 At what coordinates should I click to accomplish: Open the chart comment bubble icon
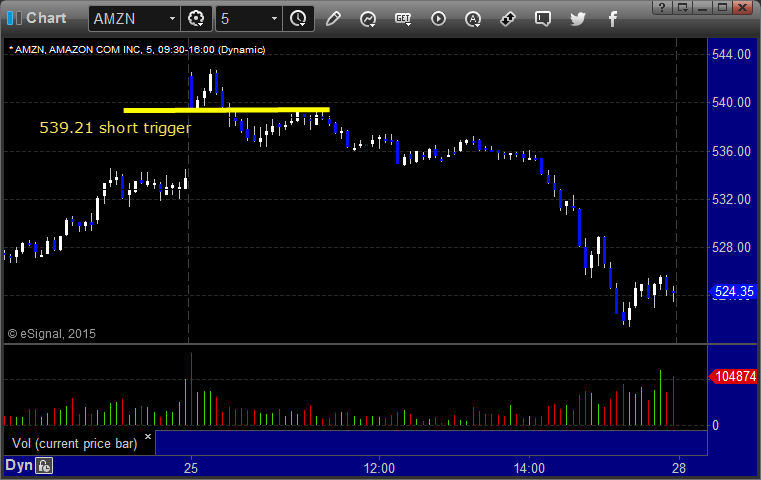(x=543, y=19)
